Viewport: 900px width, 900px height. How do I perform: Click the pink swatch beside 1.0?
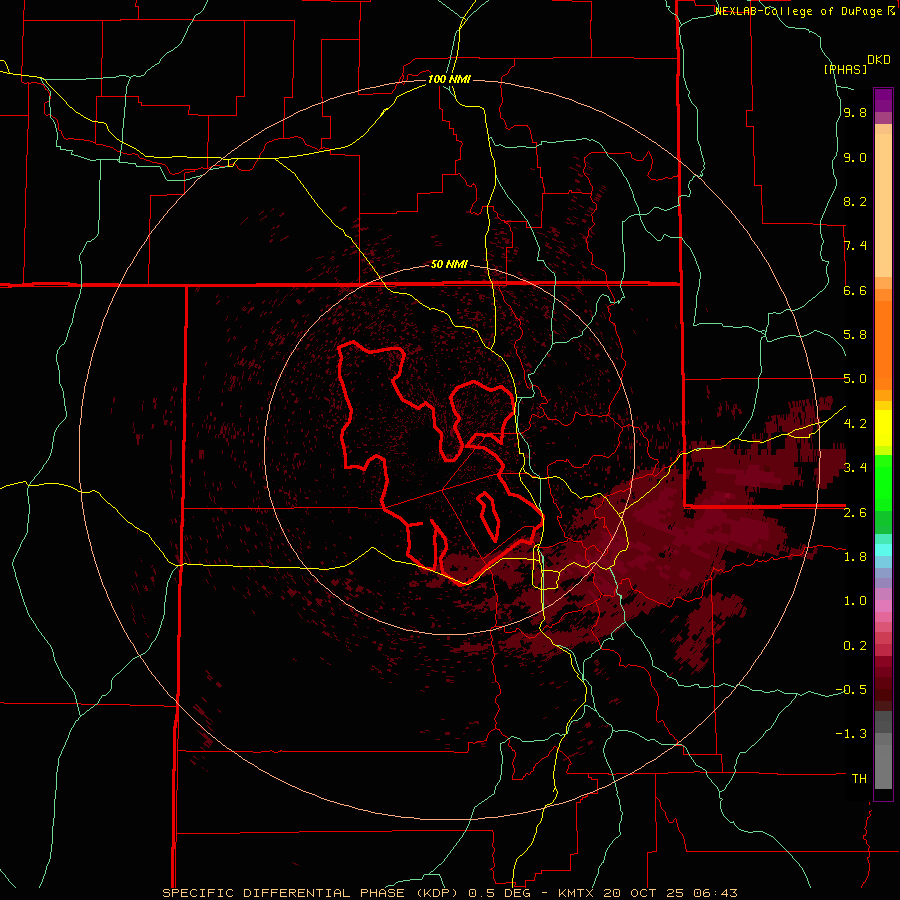pyautogui.click(x=883, y=606)
